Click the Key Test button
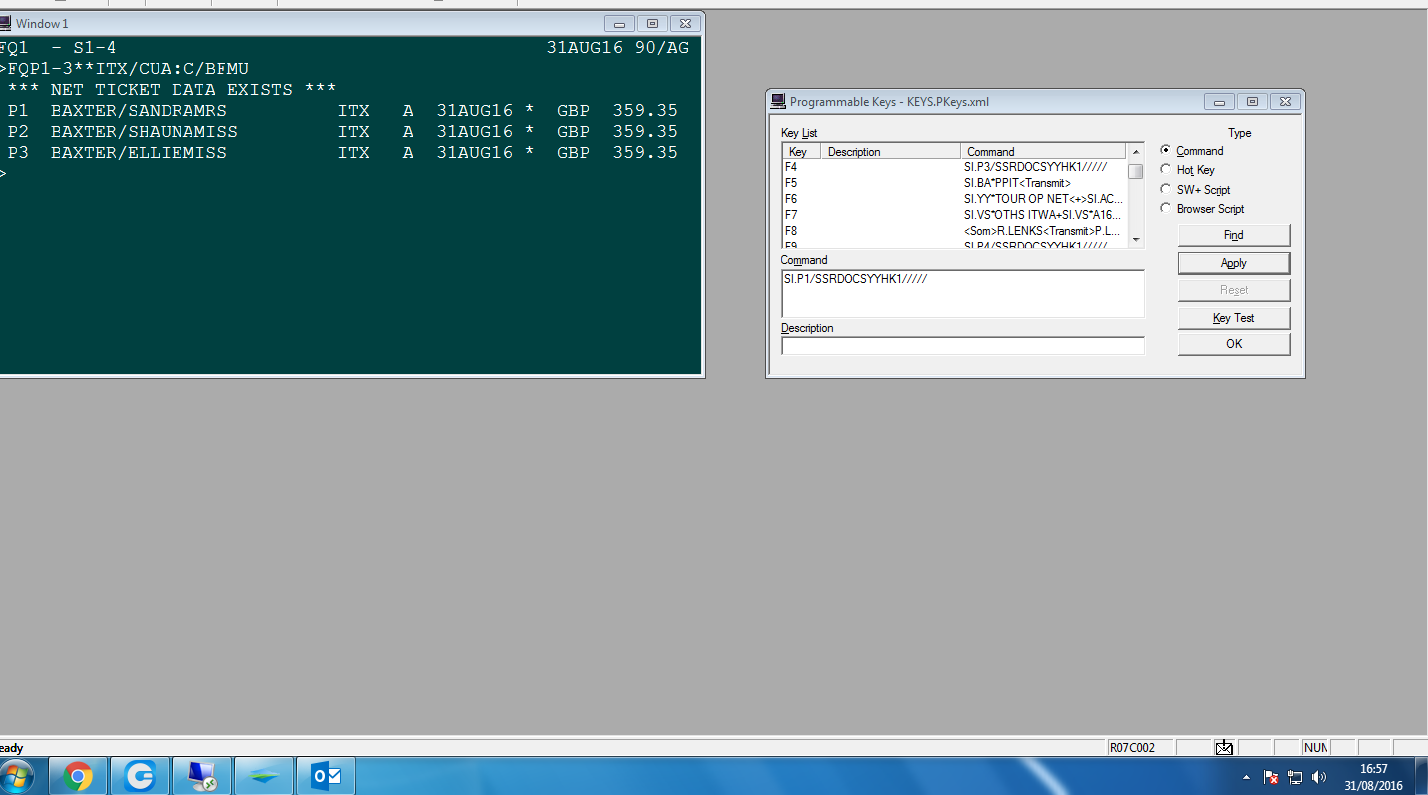Image resolution: width=1428 pixels, height=795 pixels. pyautogui.click(x=1234, y=318)
